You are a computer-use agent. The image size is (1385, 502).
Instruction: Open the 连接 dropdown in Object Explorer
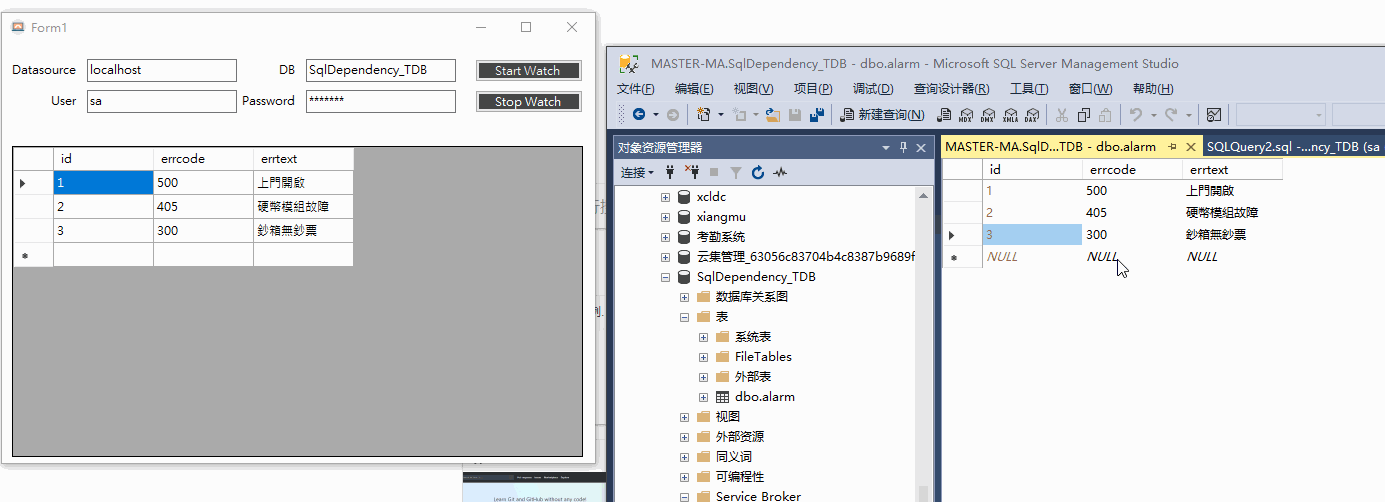pos(637,172)
